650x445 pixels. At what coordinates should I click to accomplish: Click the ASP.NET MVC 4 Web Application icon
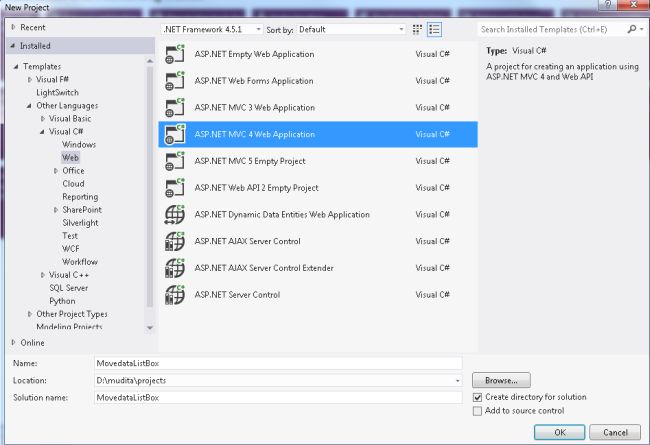[175, 134]
